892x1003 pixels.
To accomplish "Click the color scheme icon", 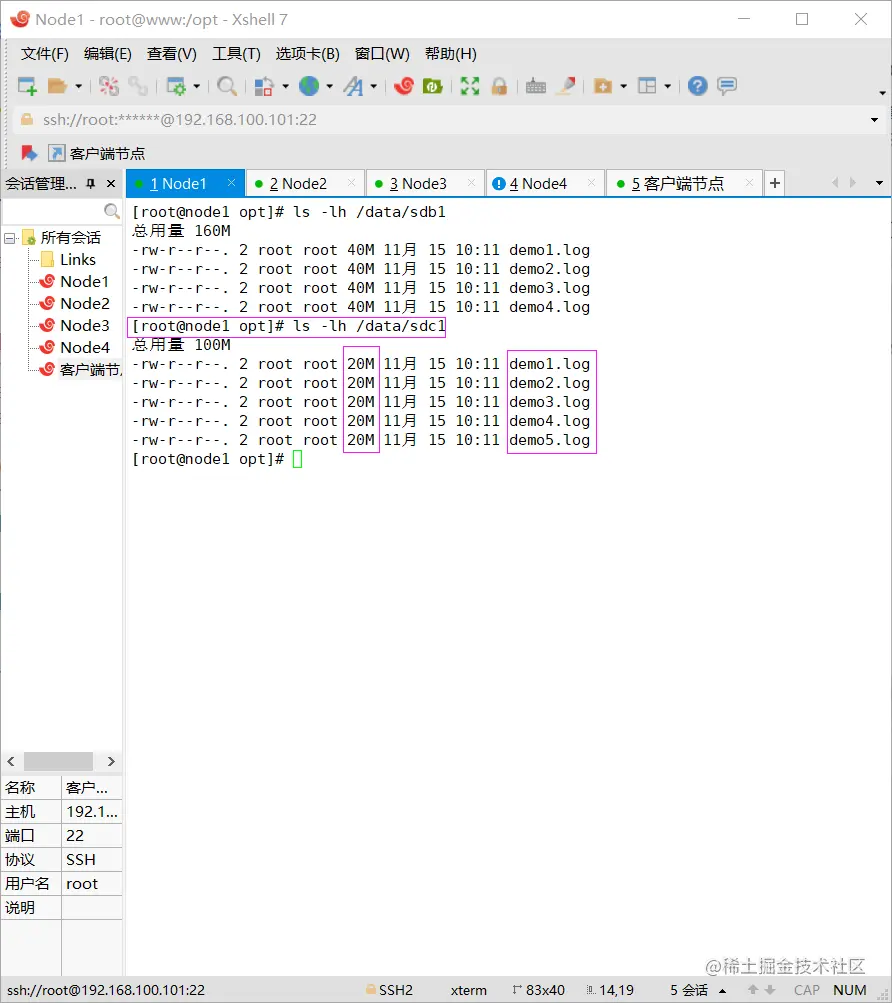I will click(x=264, y=86).
